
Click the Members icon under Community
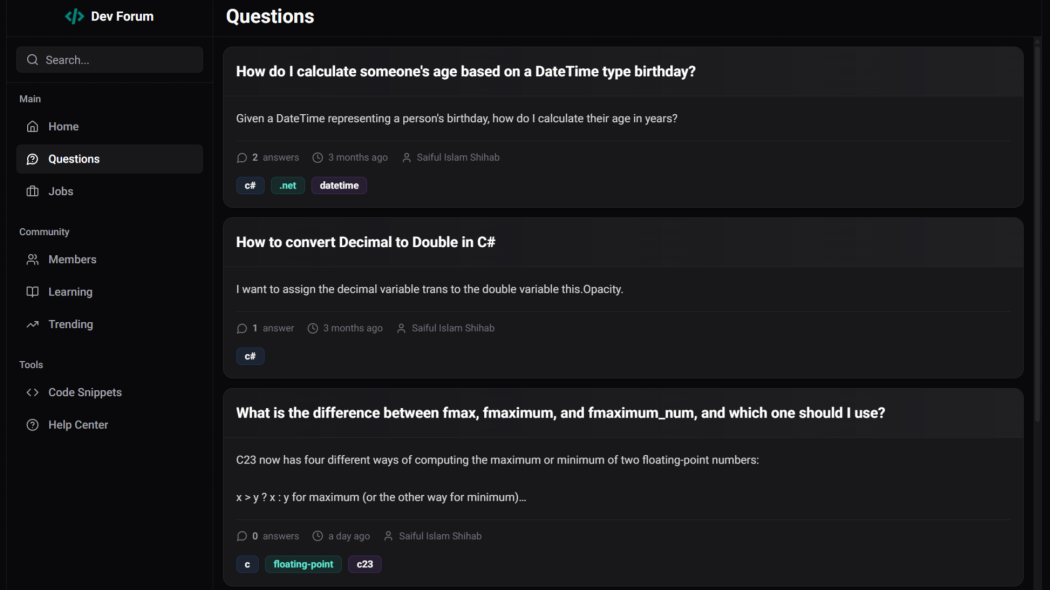(x=33, y=259)
